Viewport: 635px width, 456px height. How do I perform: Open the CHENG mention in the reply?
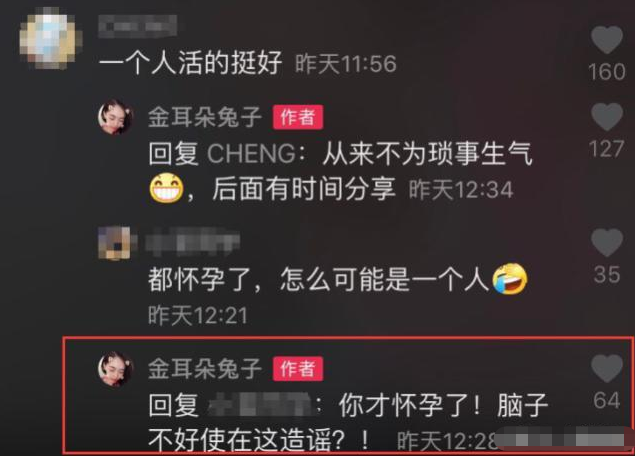[251, 154]
